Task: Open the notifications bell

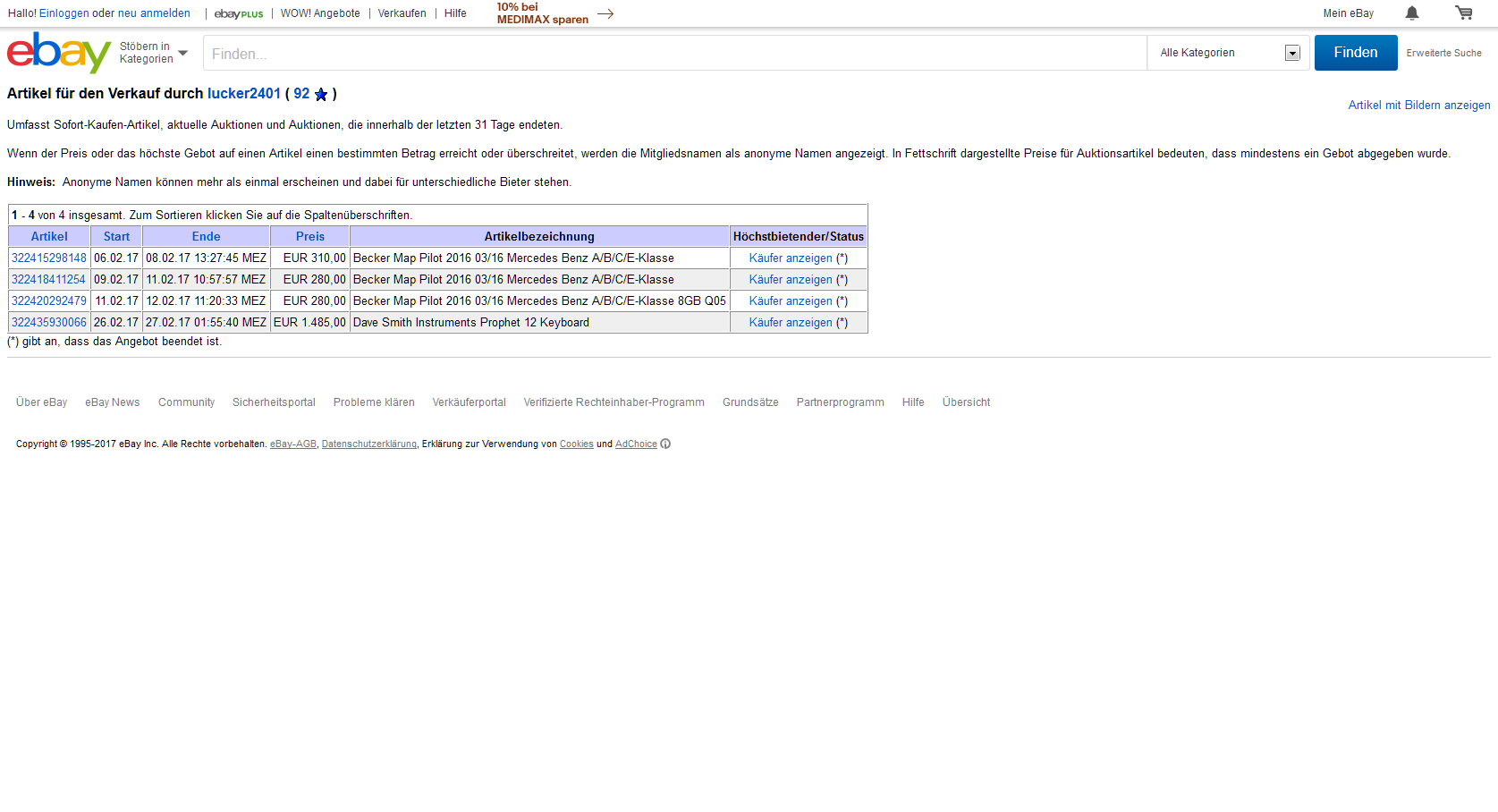Action: click(x=1411, y=13)
